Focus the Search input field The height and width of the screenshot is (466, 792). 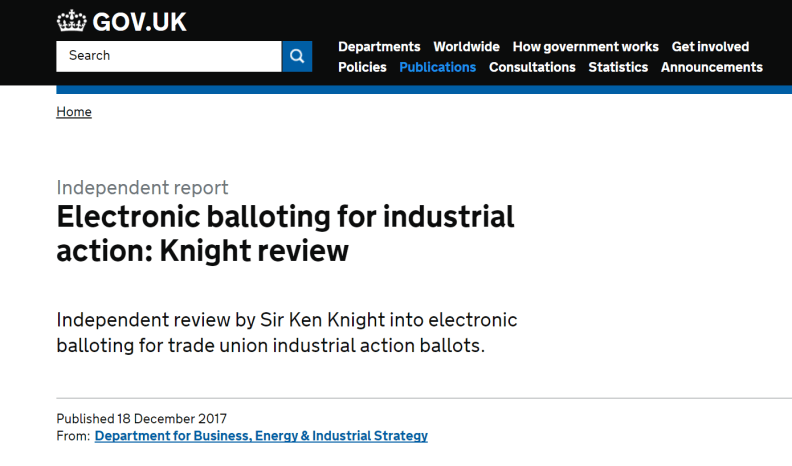[168, 56]
